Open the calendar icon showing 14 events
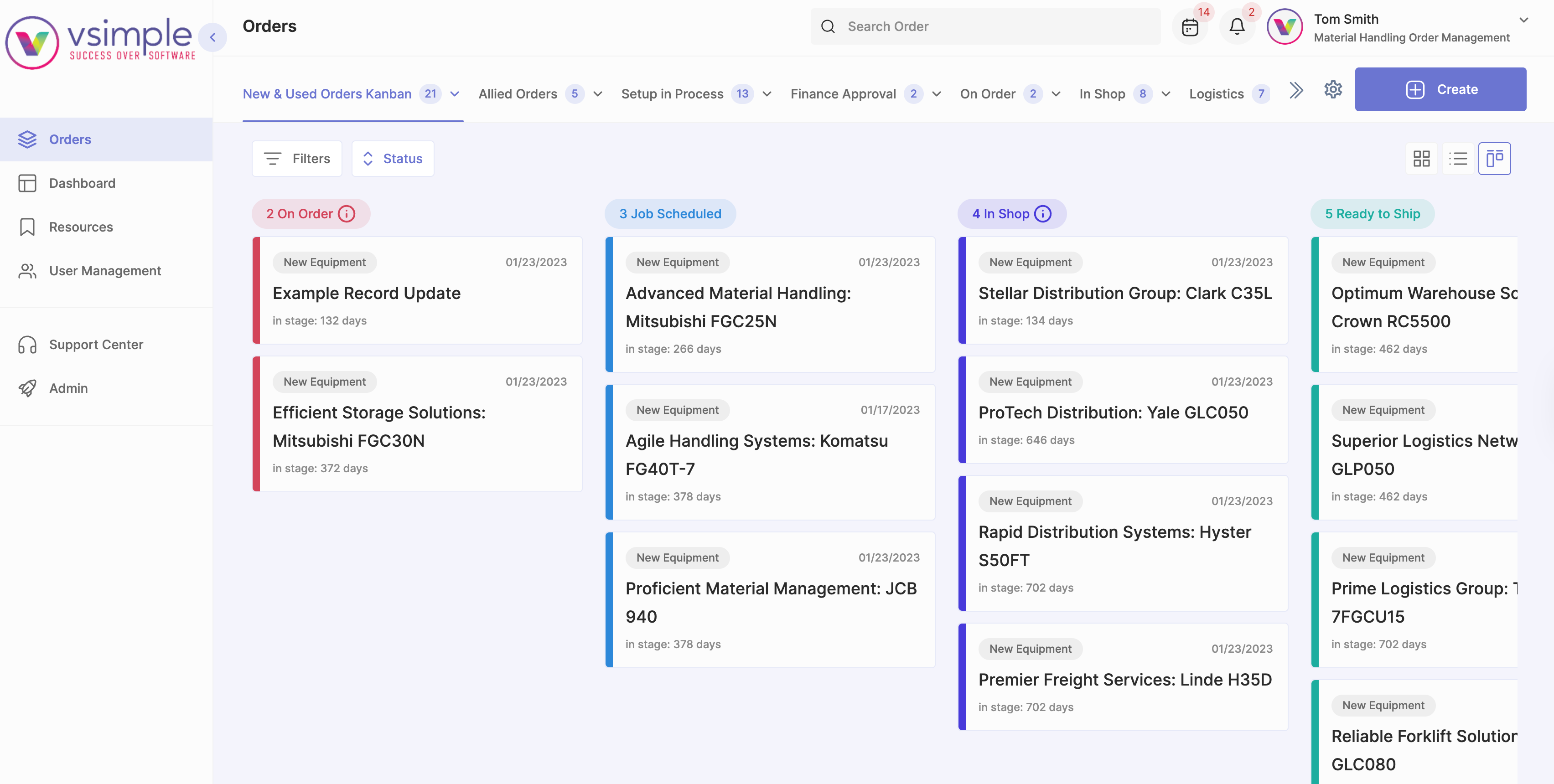The image size is (1554, 784). point(1191,26)
